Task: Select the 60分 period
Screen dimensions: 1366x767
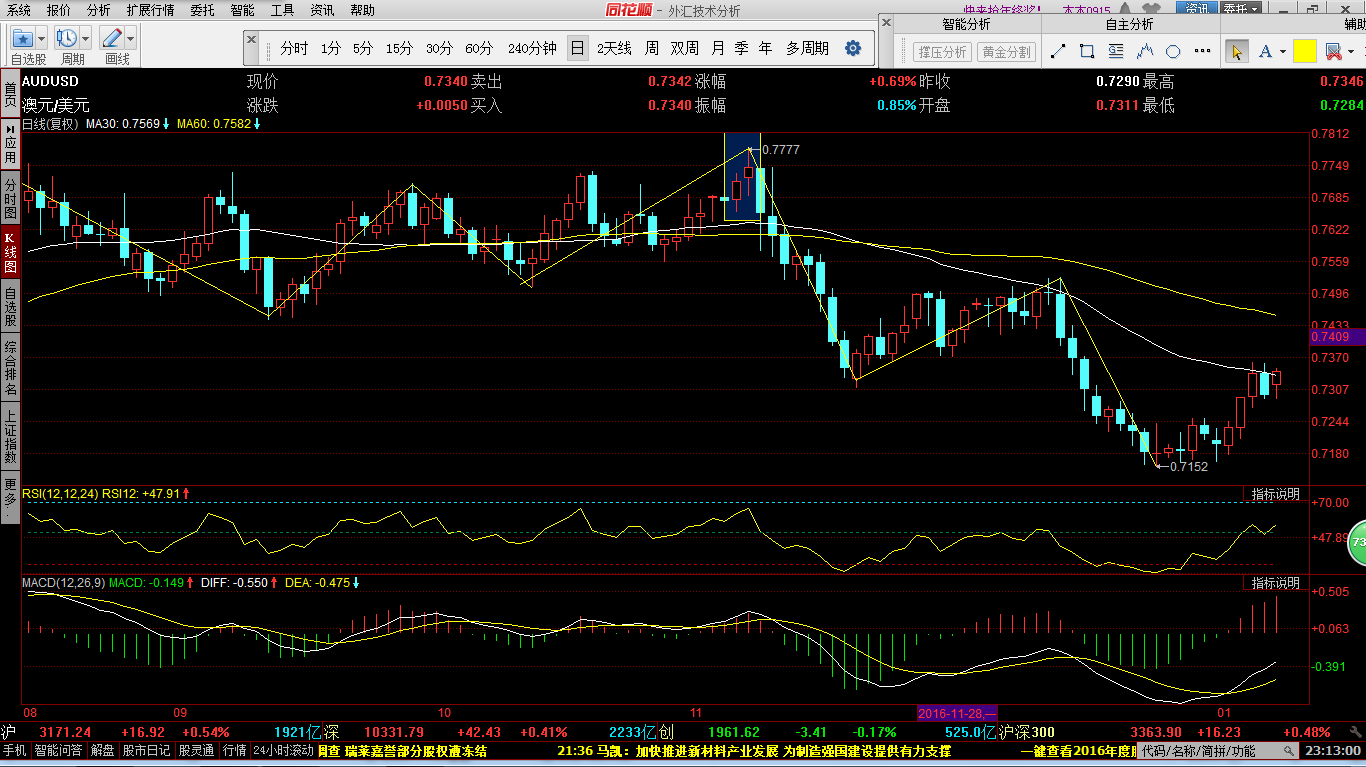Action: (x=479, y=48)
